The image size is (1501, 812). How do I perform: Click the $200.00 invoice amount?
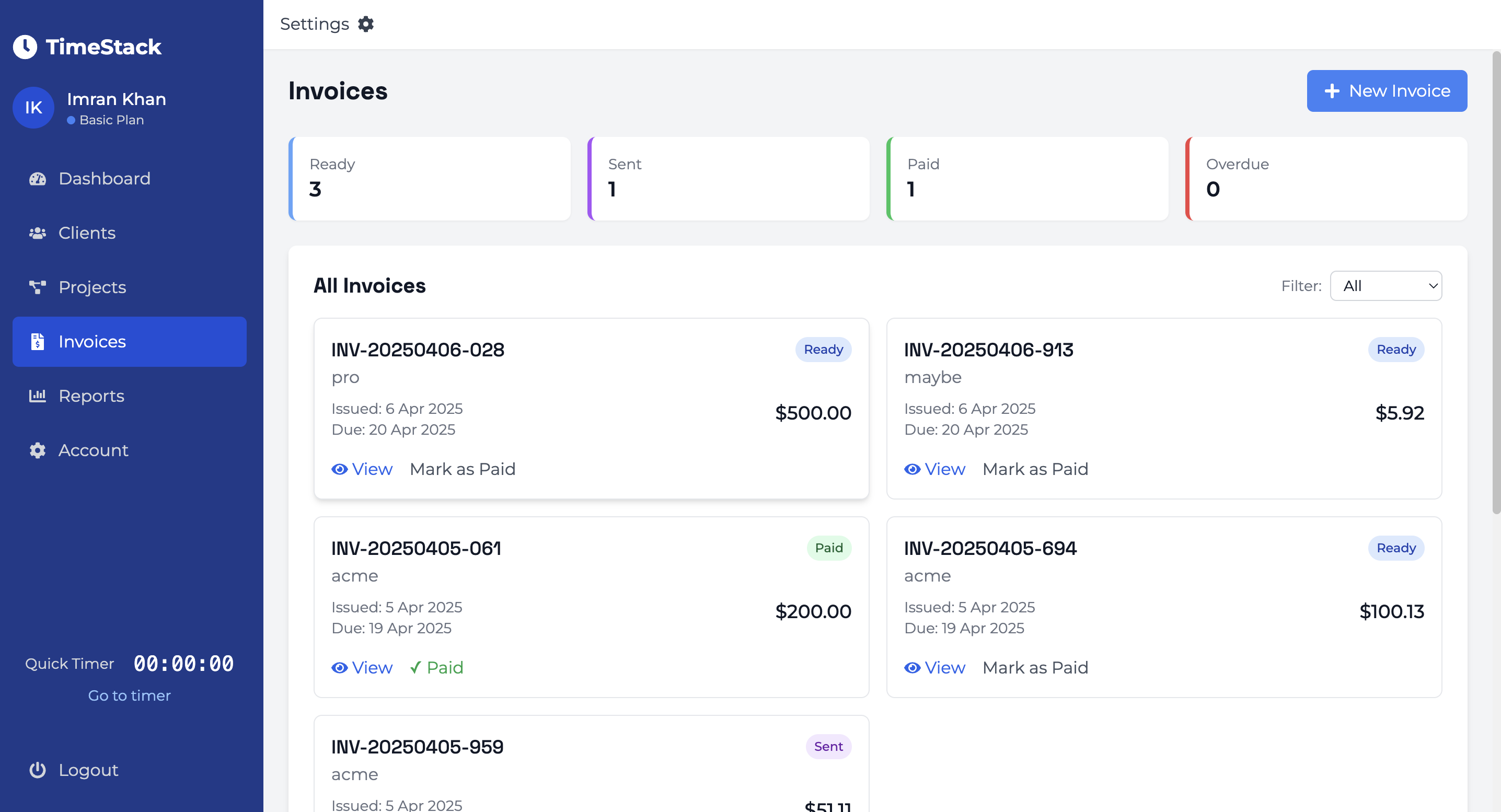click(813, 612)
